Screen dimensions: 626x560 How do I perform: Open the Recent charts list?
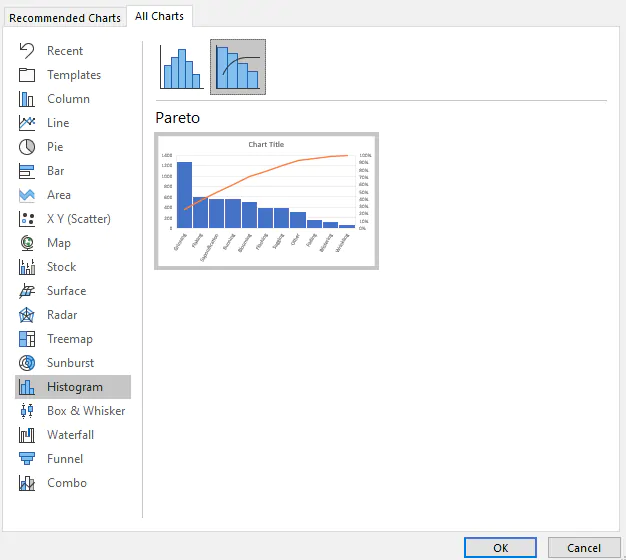pos(65,51)
